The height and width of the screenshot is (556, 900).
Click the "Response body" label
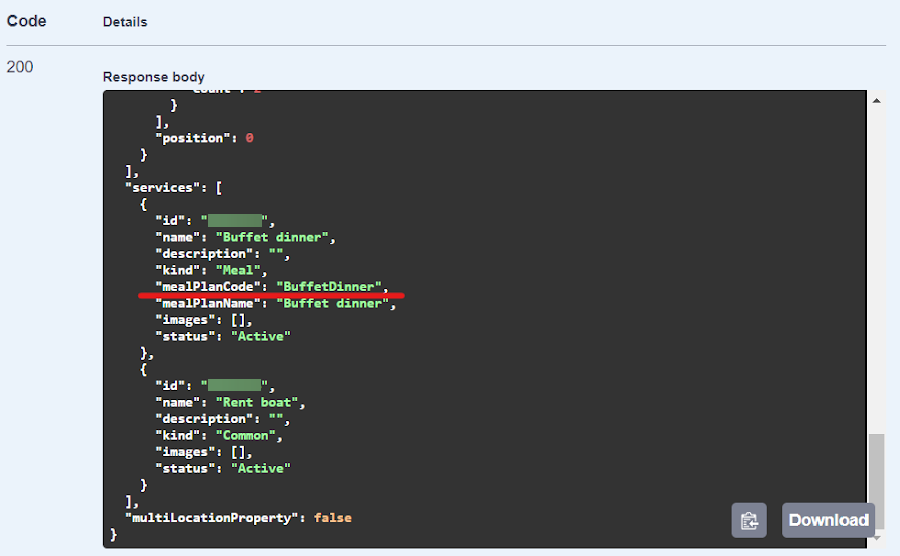click(153, 77)
